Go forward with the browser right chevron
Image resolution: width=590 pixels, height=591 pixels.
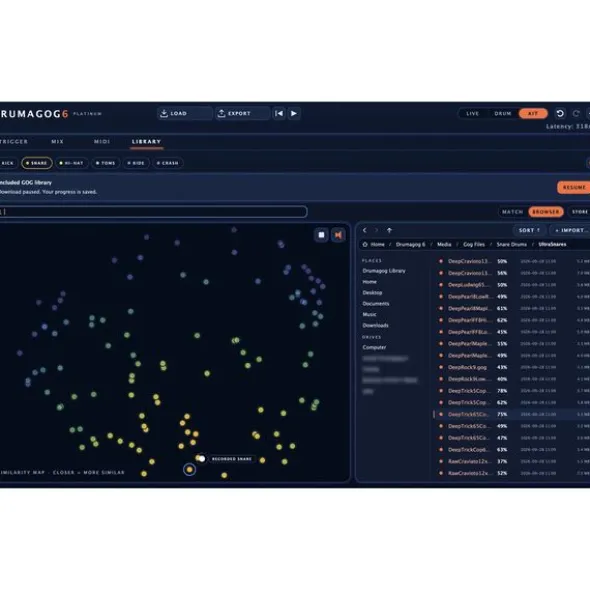tap(376, 230)
